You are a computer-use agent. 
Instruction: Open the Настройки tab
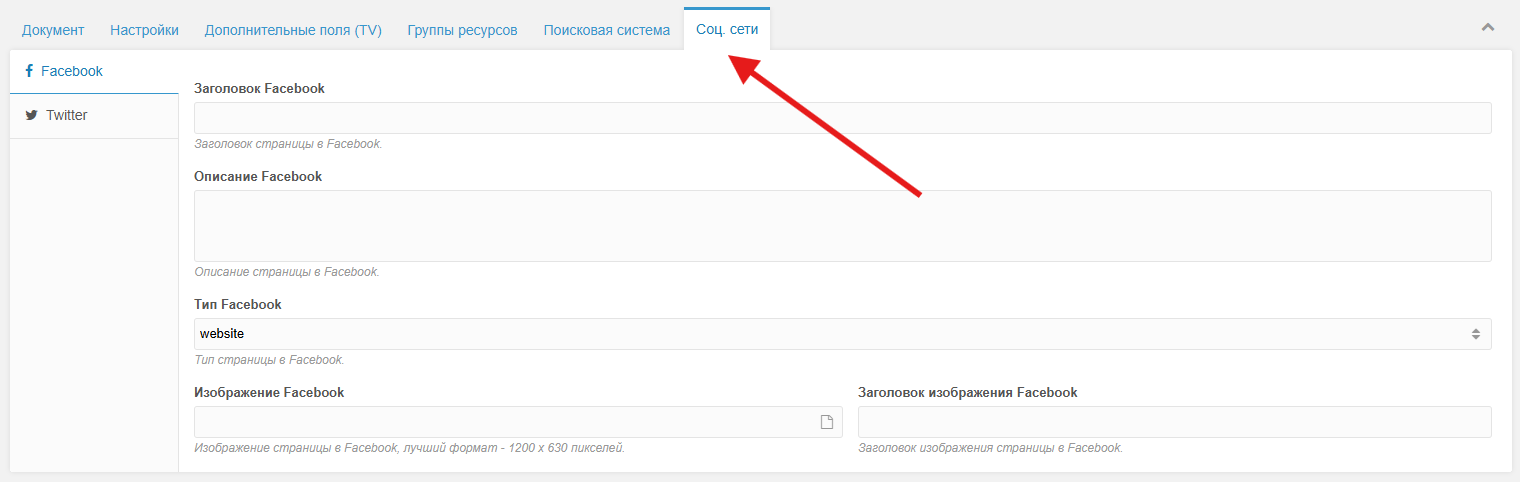click(144, 30)
